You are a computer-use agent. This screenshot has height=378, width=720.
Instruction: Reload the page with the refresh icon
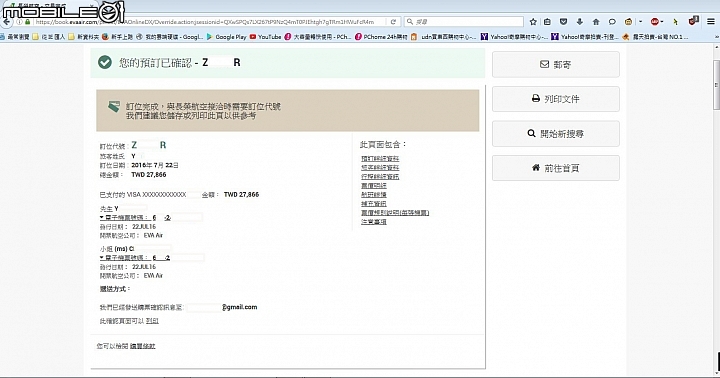pos(393,22)
